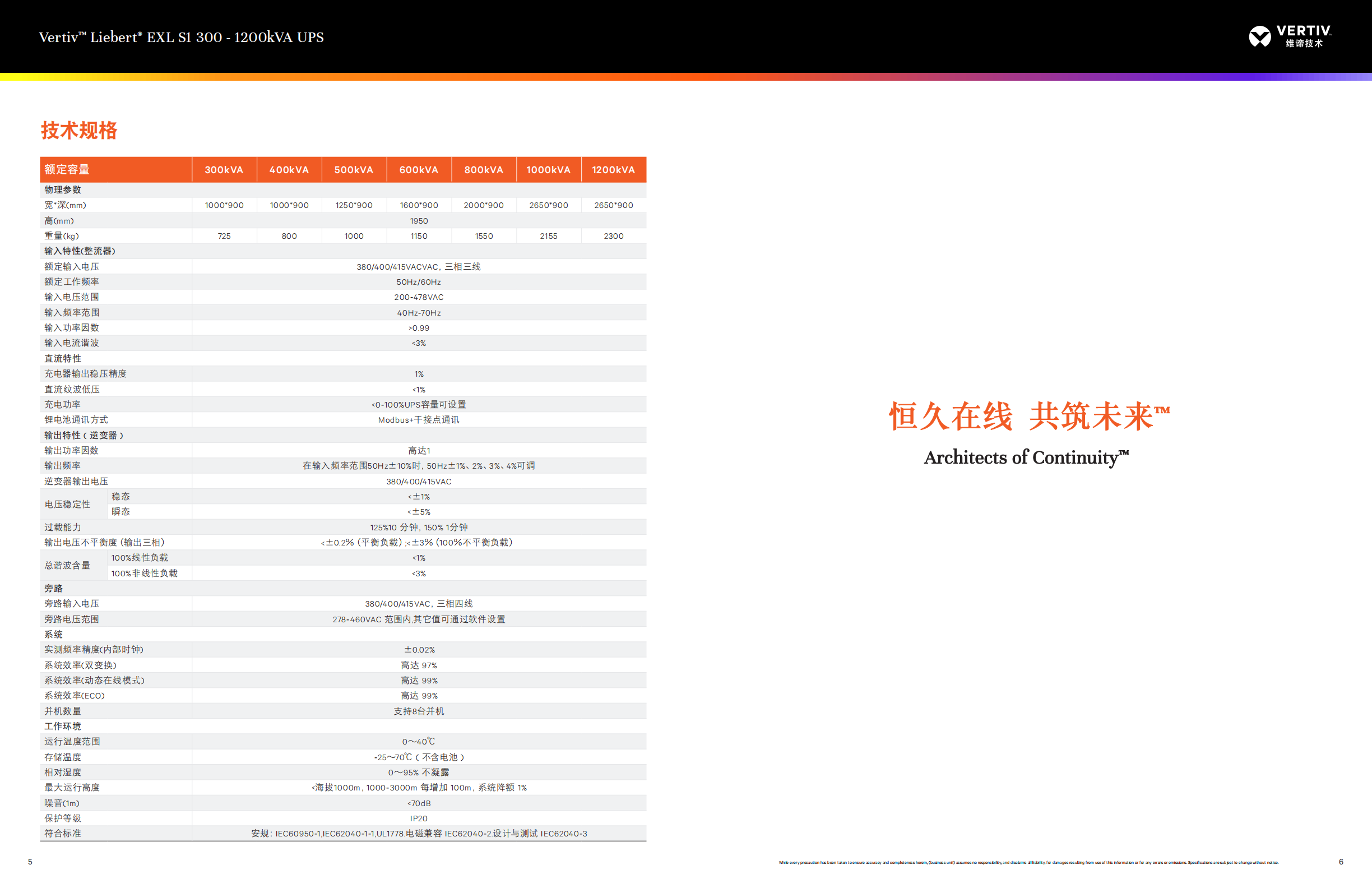The height and width of the screenshot is (888, 1372).
Task: Click the 额定输入电压 row label
Action: tap(72, 266)
